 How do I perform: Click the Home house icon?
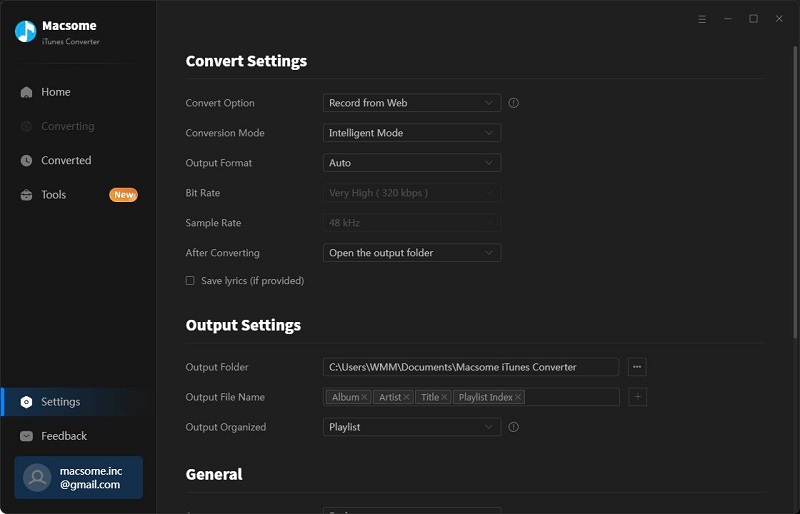pyautogui.click(x=26, y=92)
